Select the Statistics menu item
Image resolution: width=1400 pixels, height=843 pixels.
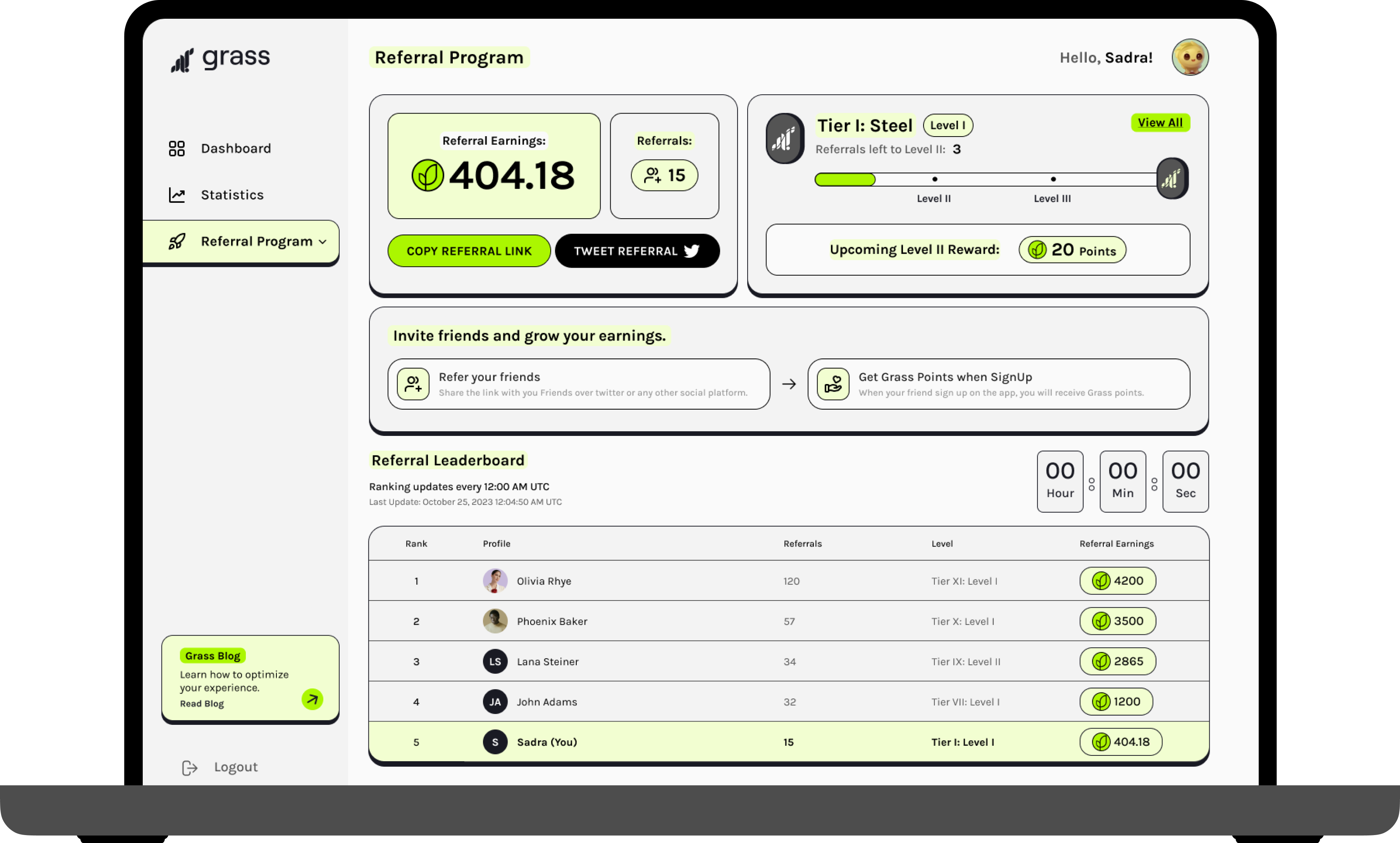pyautogui.click(x=233, y=194)
